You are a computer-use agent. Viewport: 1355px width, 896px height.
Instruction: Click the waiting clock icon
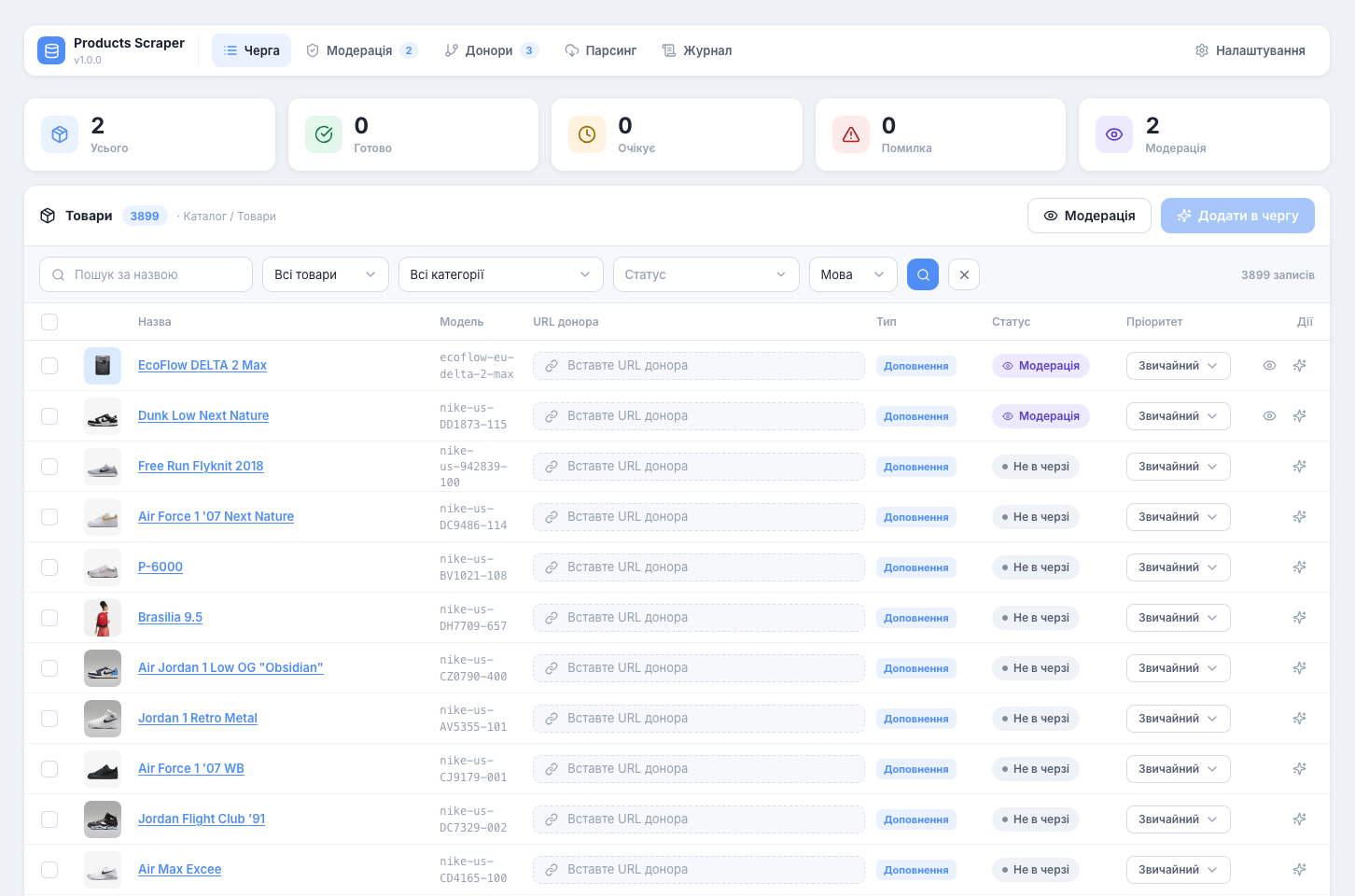click(587, 134)
